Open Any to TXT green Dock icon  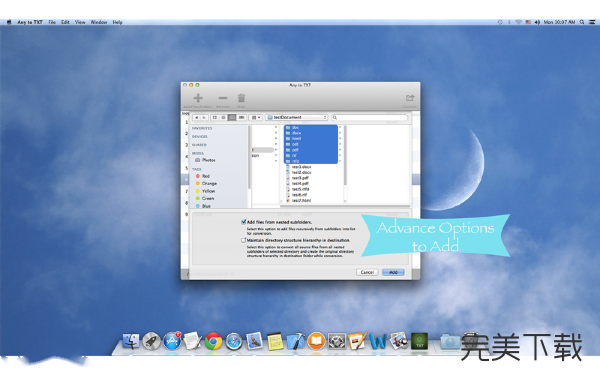pyautogui.click(x=419, y=341)
